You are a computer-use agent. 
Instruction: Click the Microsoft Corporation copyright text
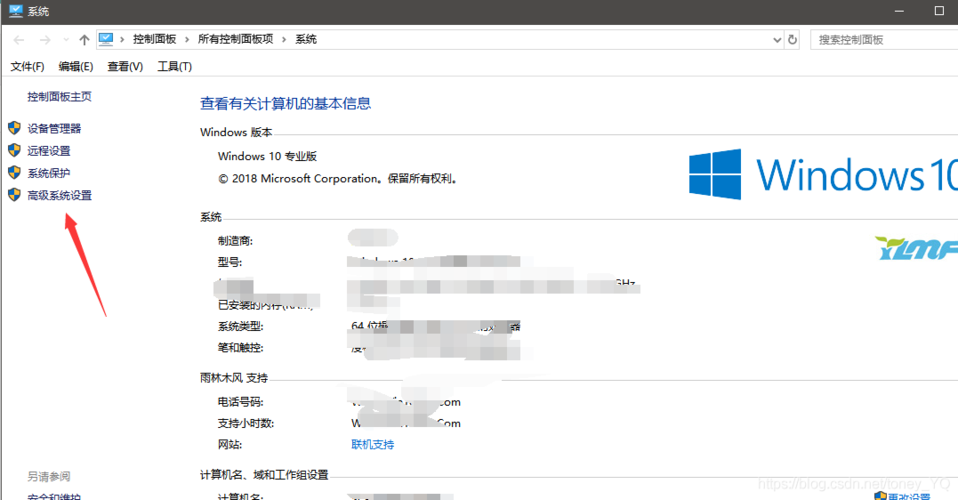(x=338, y=178)
